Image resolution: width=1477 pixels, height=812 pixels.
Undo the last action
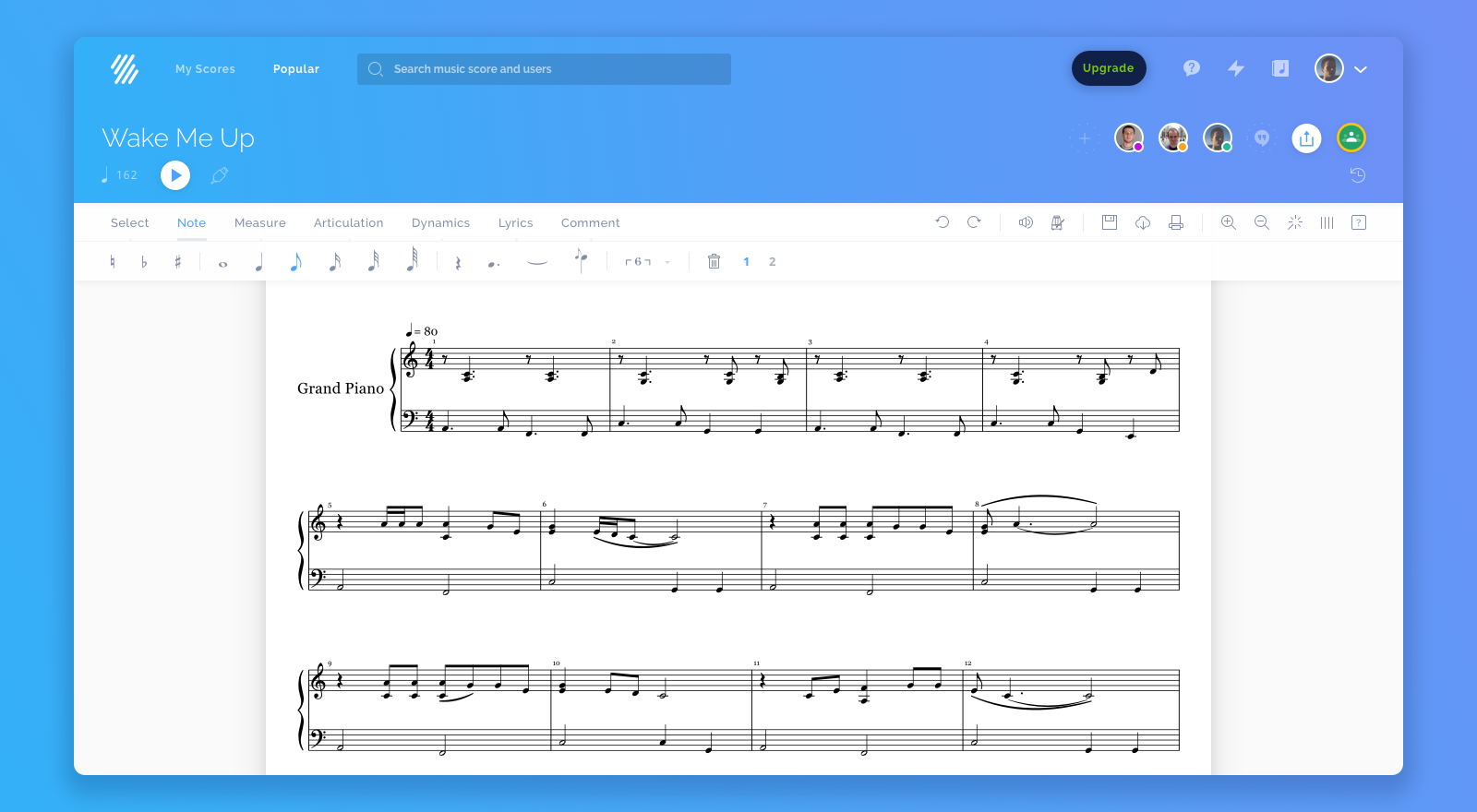click(943, 222)
